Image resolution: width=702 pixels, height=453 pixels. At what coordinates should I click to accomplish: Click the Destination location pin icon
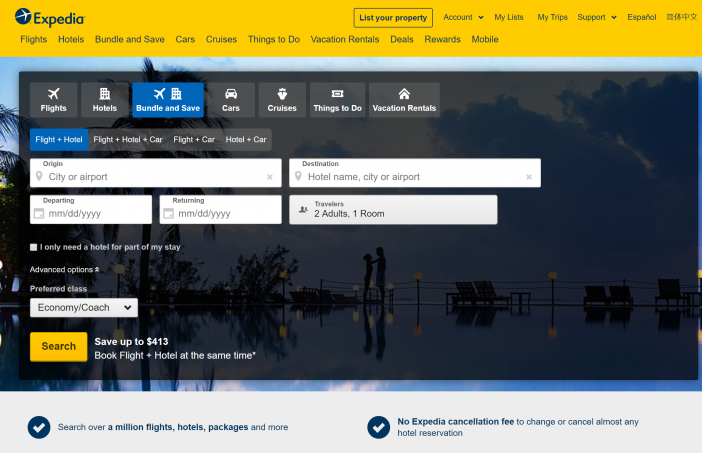coord(298,176)
